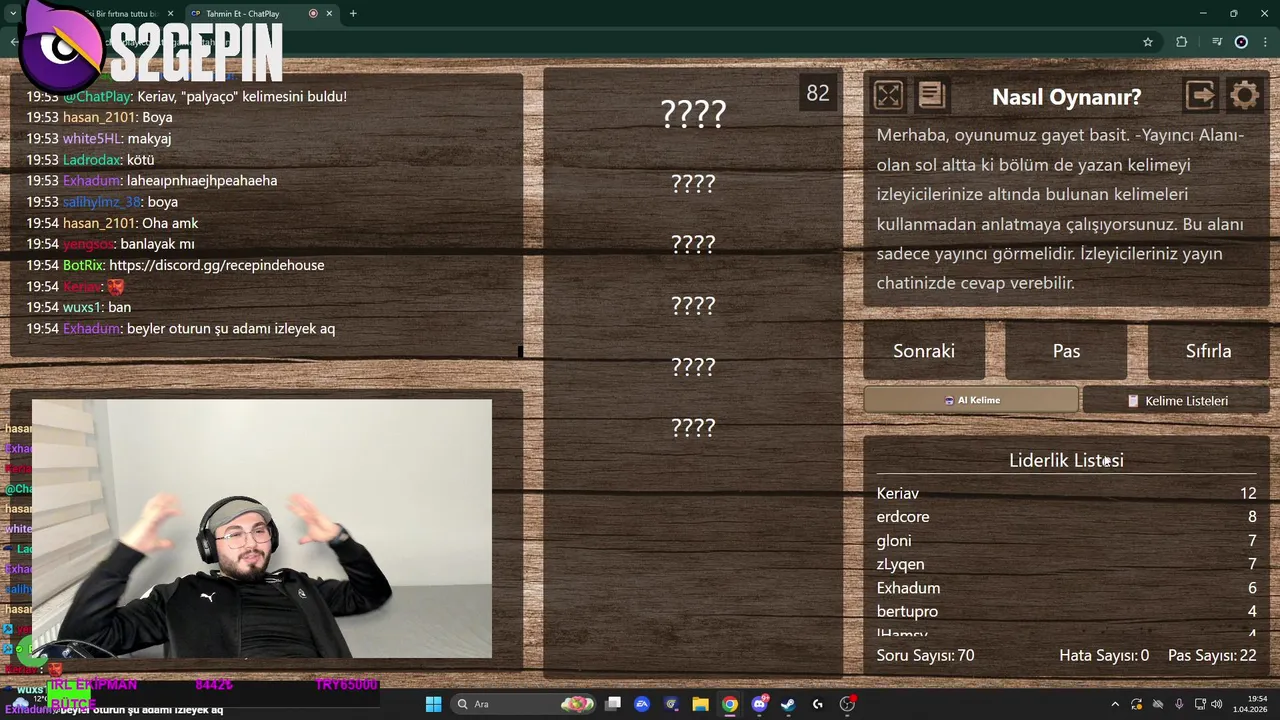Switch to Chrome in the taskbar
The height and width of the screenshot is (720, 1280).
(730, 704)
